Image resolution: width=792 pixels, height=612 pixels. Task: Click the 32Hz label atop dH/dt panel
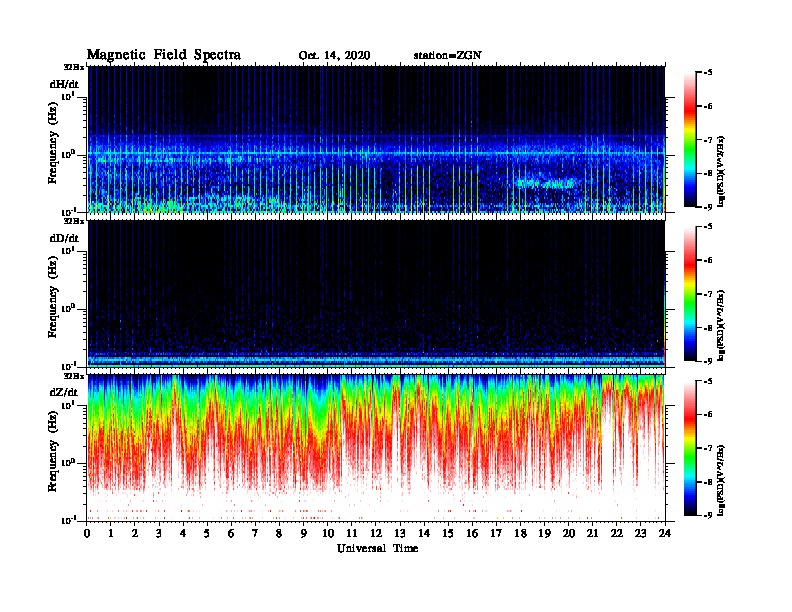click(74, 67)
